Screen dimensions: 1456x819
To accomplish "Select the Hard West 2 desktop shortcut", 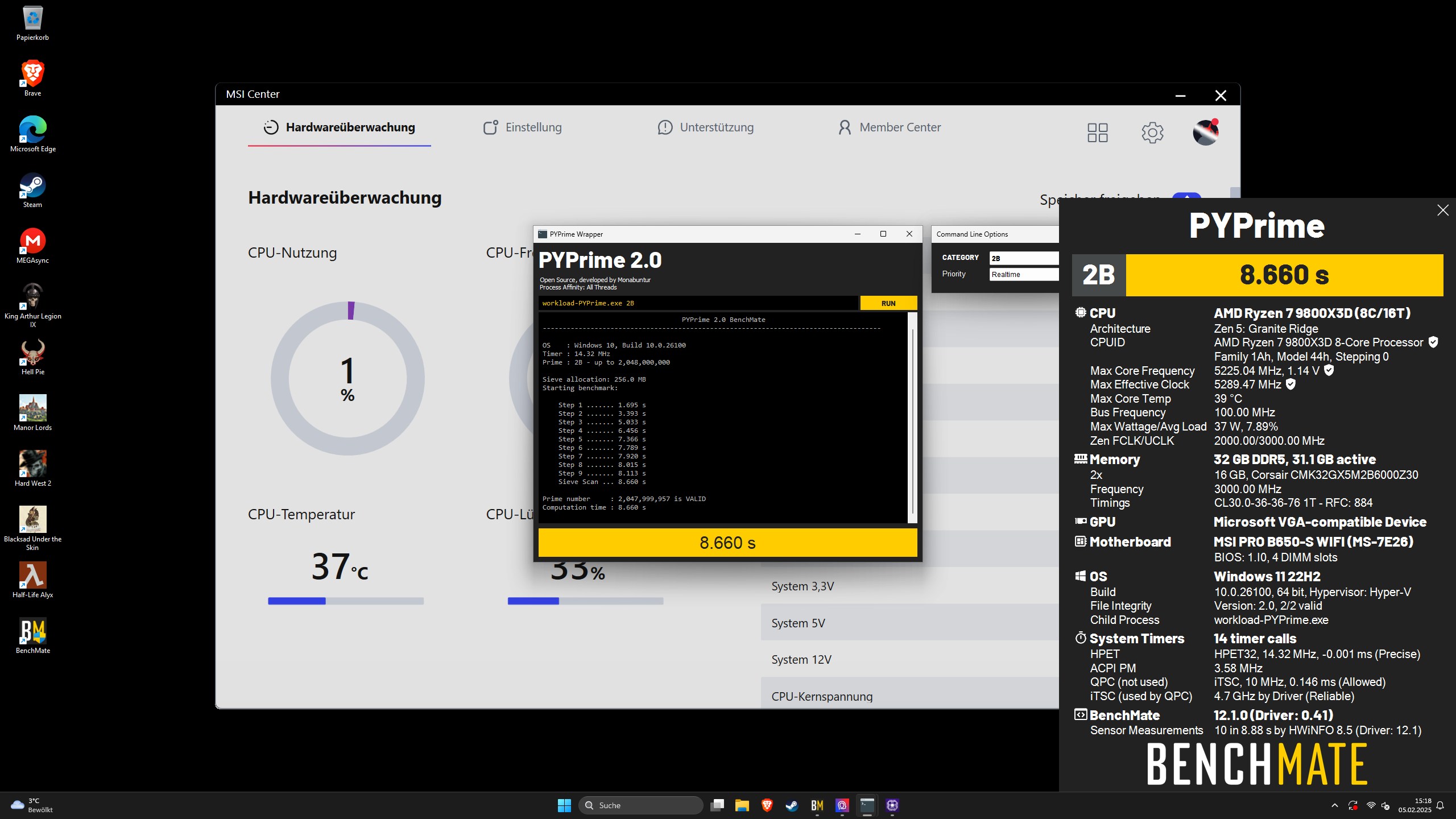I will click(32, 469).
